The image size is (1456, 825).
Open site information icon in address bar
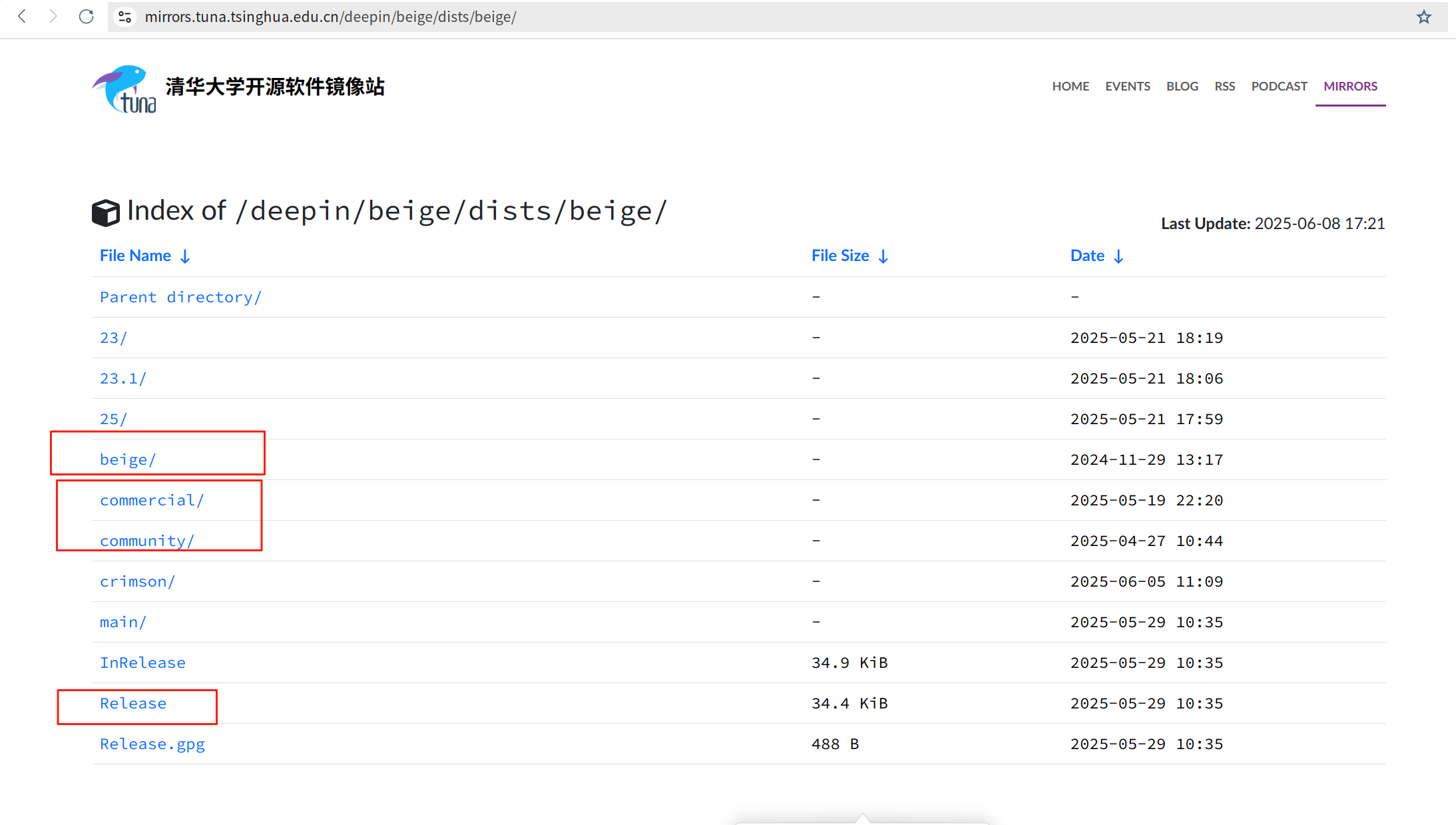[124, 17]
